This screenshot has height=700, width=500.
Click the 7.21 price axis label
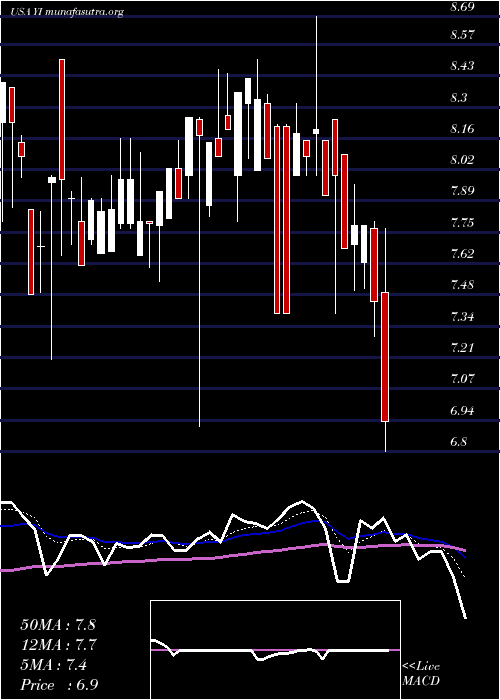tap(462, 348)
